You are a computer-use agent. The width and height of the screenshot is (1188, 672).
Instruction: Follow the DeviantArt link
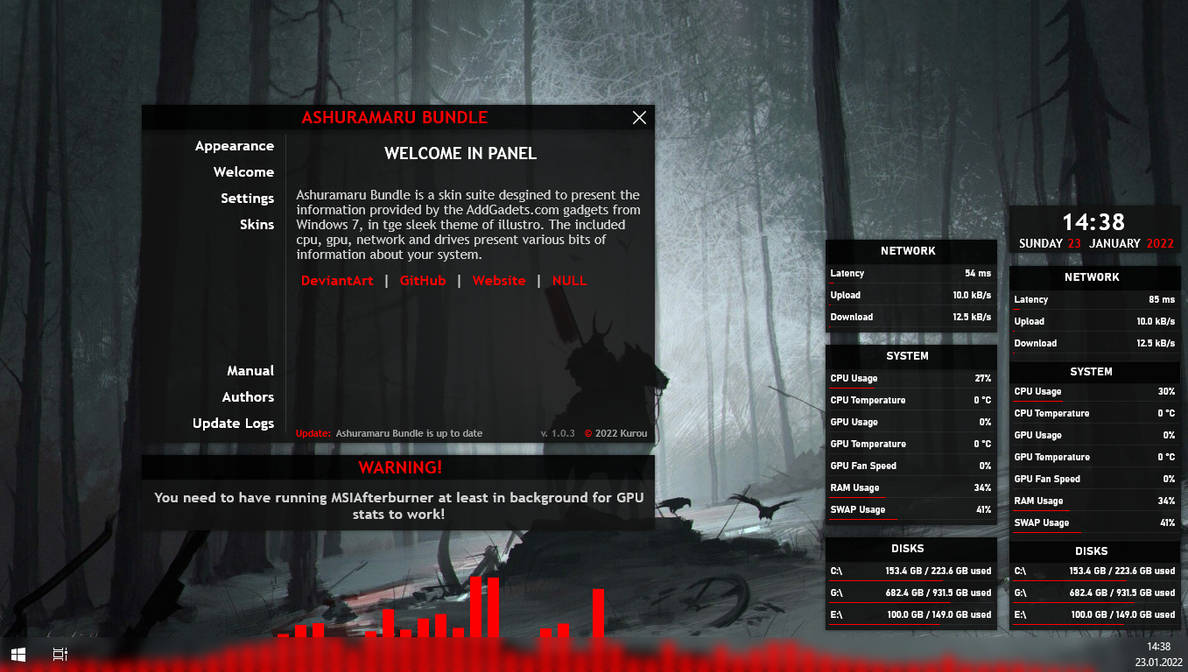click(337, 281)
